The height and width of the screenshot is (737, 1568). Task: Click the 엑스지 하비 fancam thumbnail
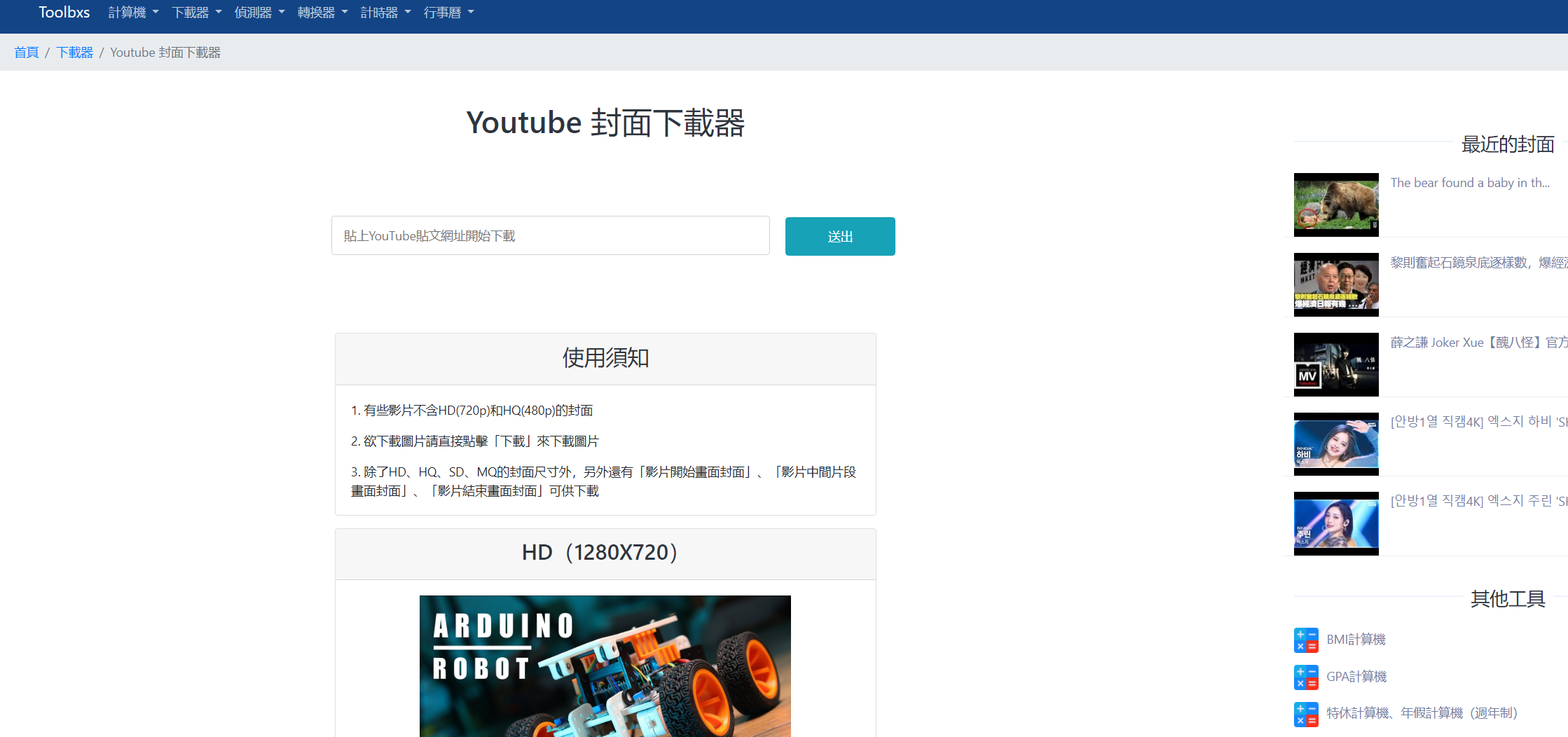[x=1335, y=443]
